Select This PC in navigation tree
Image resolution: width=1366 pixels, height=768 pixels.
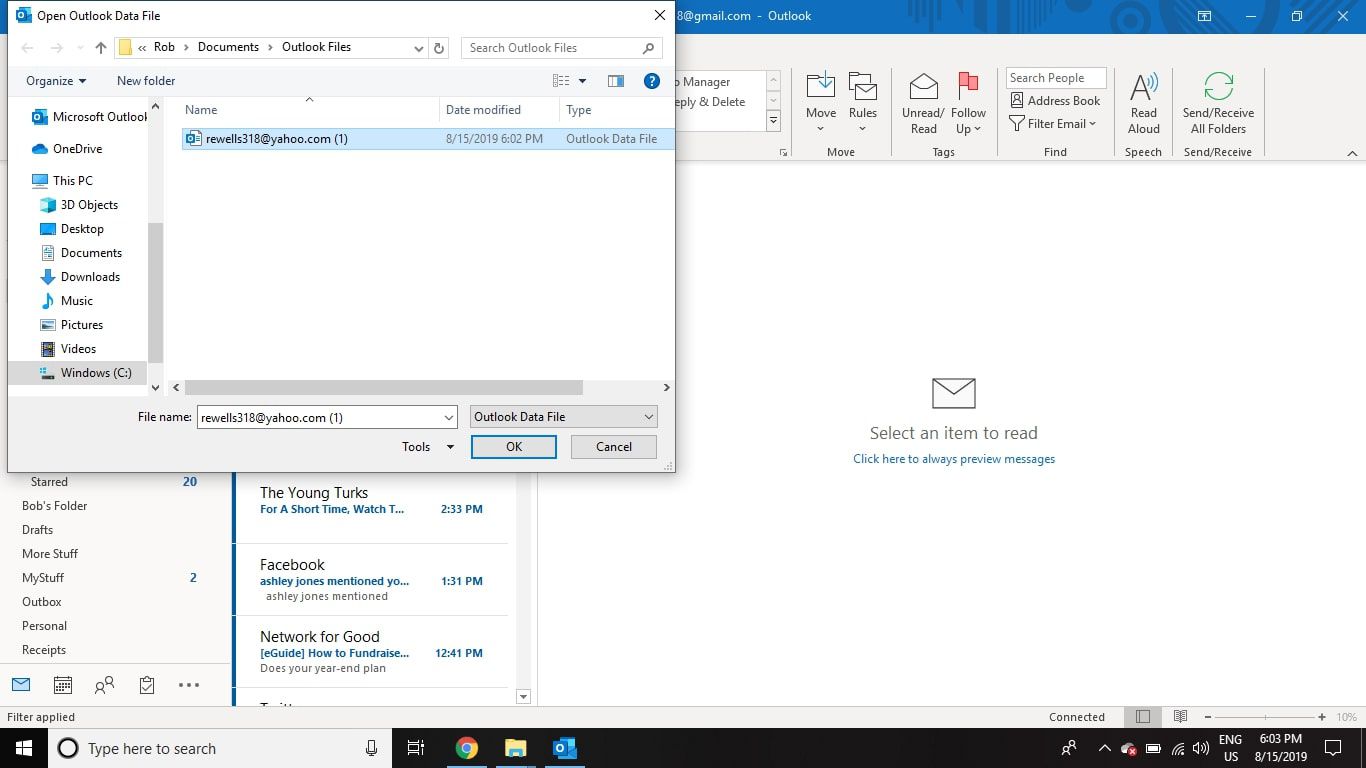[x=62, y=181]
